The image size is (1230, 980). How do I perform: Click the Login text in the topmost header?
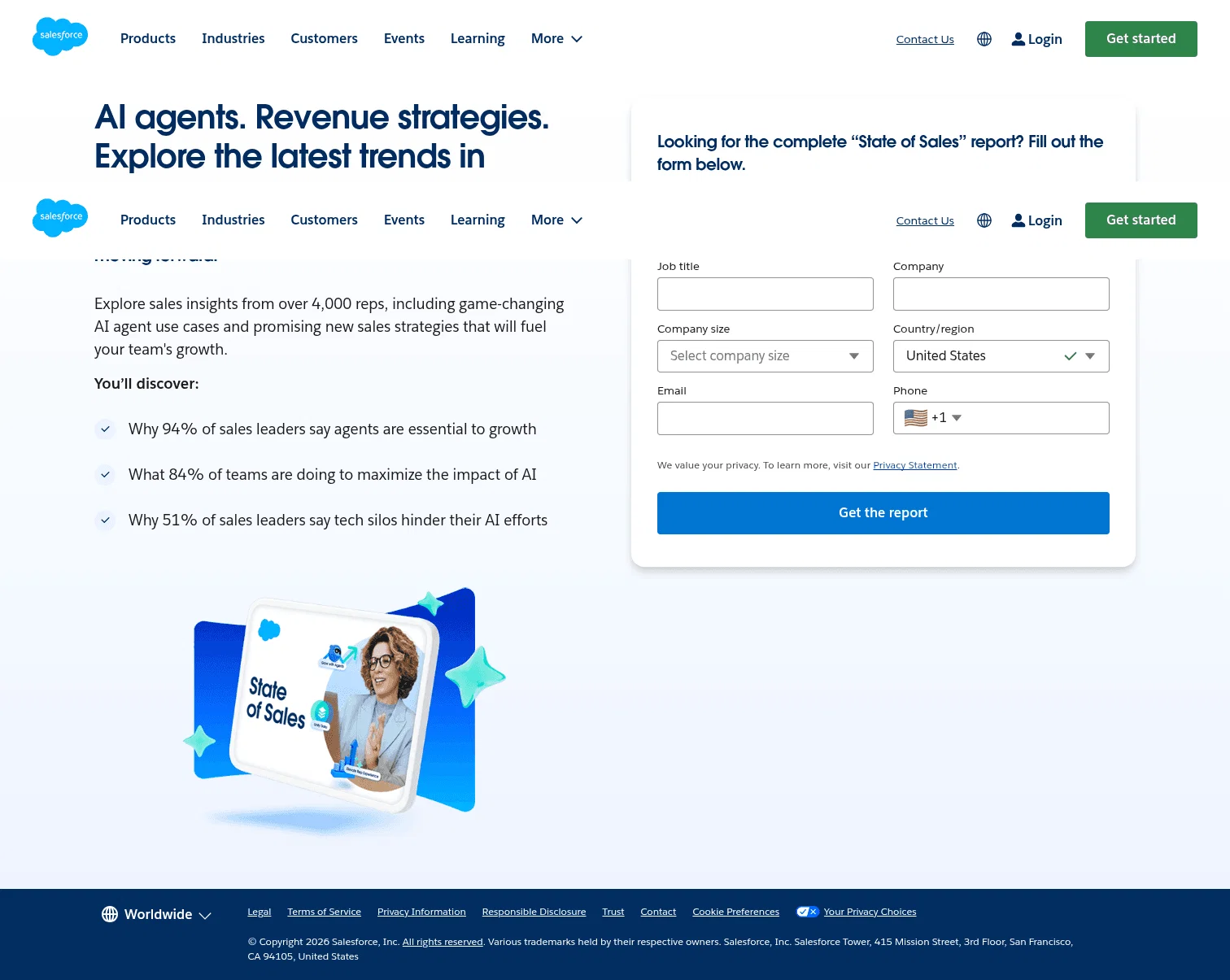1045,39
